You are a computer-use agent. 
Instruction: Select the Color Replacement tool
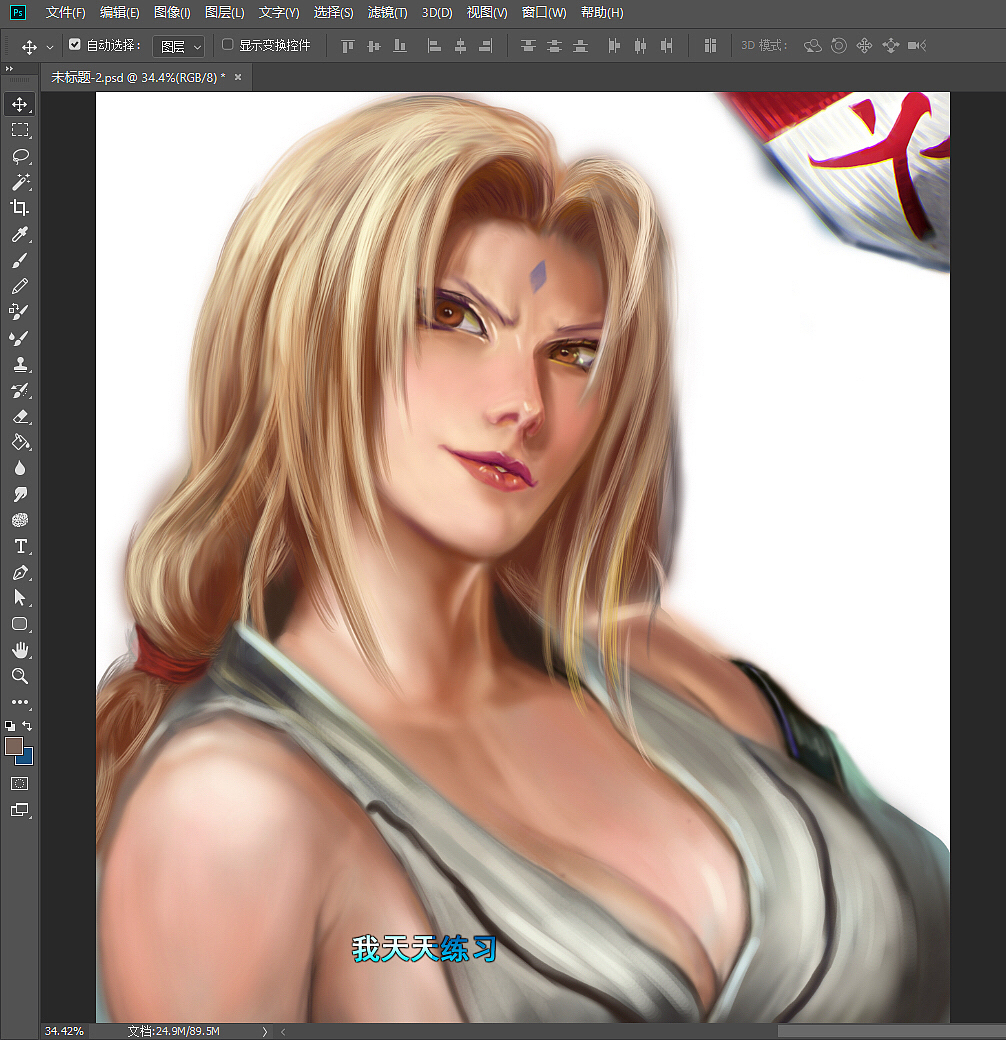[19, 312]
